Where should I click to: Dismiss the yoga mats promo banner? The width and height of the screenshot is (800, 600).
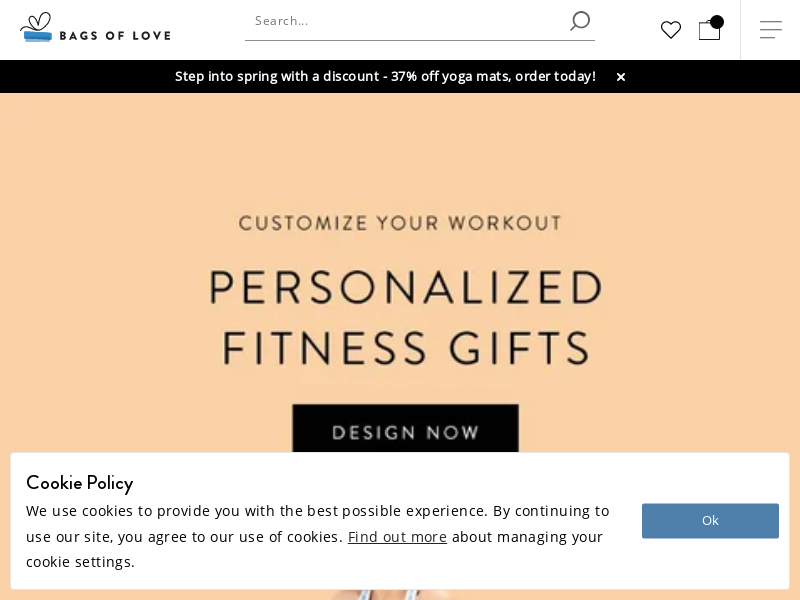coord(620,77)
